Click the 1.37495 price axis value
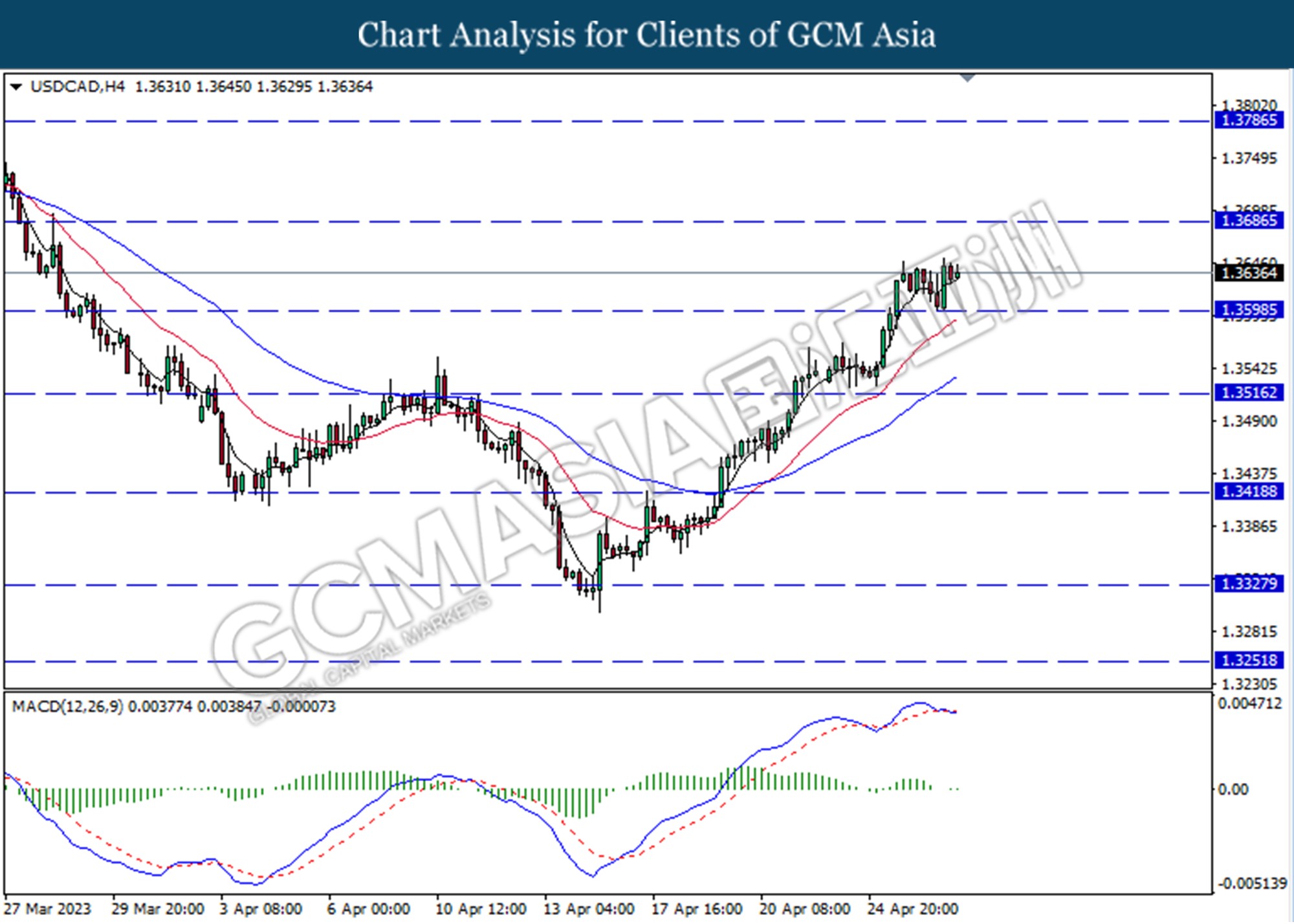The image size is (1294, 924). 1249,159
